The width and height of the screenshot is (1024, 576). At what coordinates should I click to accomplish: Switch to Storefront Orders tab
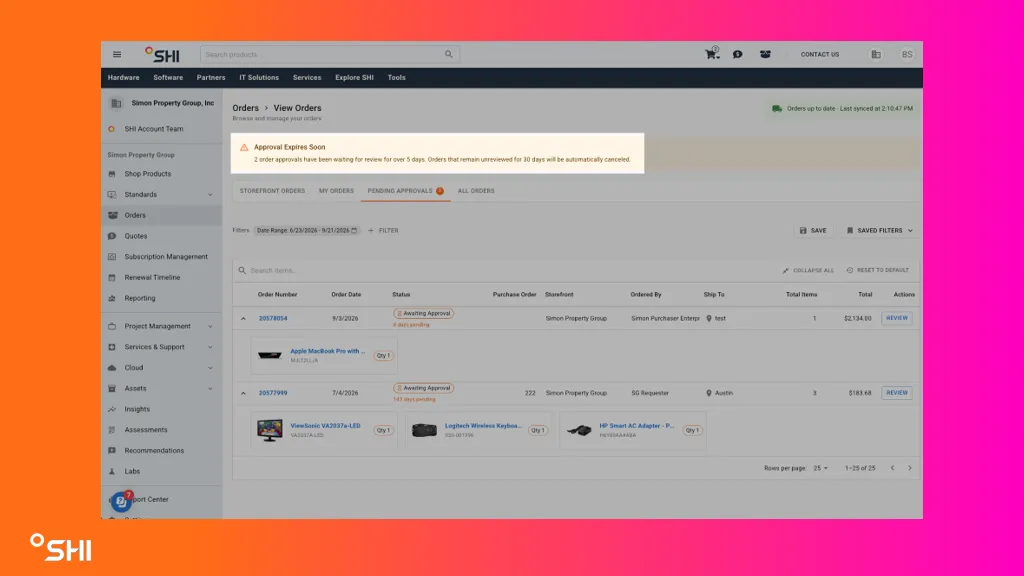[x=272, y=191]
